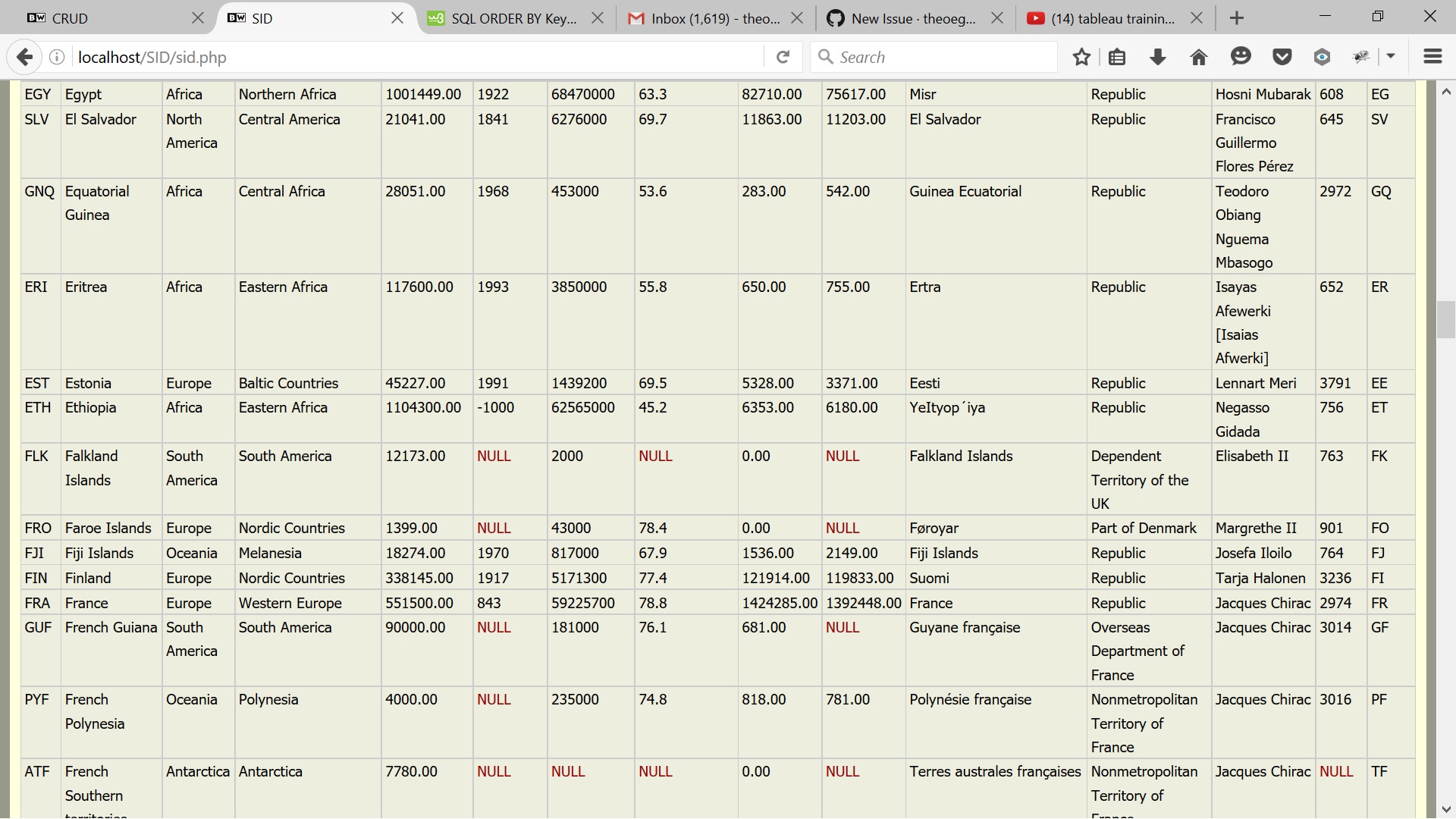The width and height of the screenshot is (1456, 819).
Task: Bookmark this page with the star icon
Action: [x=1081, y=57]
